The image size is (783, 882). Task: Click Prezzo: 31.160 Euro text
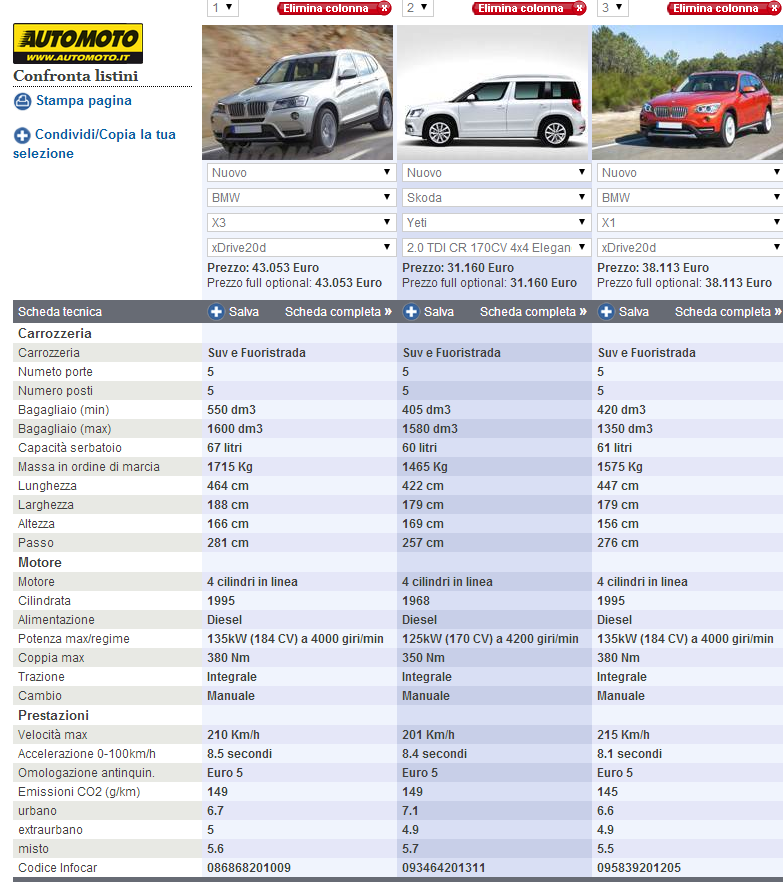pyautogui.click(x=458, y=268)
